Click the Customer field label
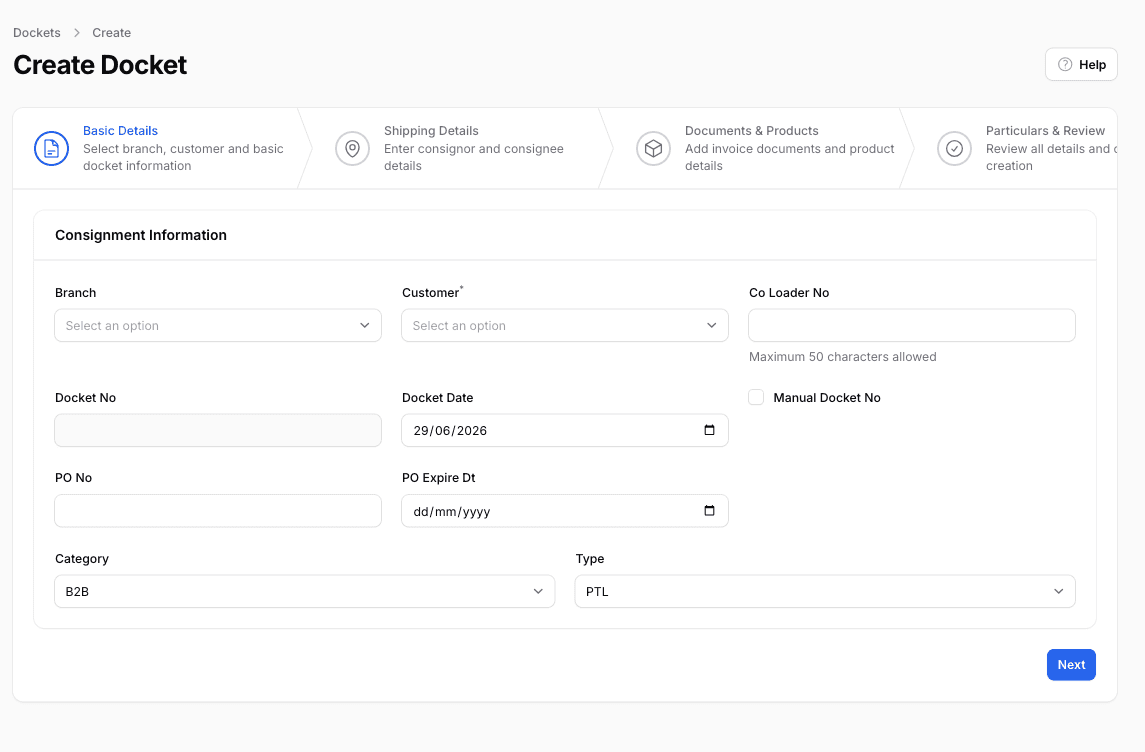1145x752 pixels. pos(430,293)
